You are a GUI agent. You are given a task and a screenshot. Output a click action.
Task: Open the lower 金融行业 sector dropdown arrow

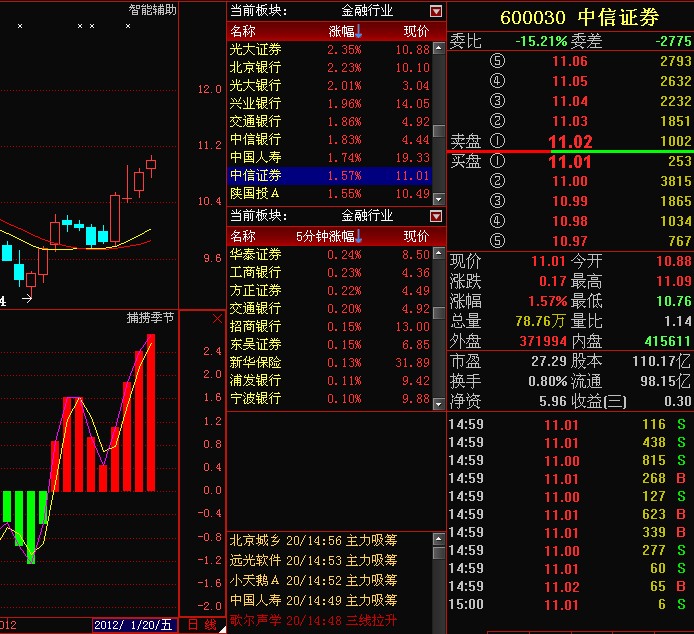(436, 216)
